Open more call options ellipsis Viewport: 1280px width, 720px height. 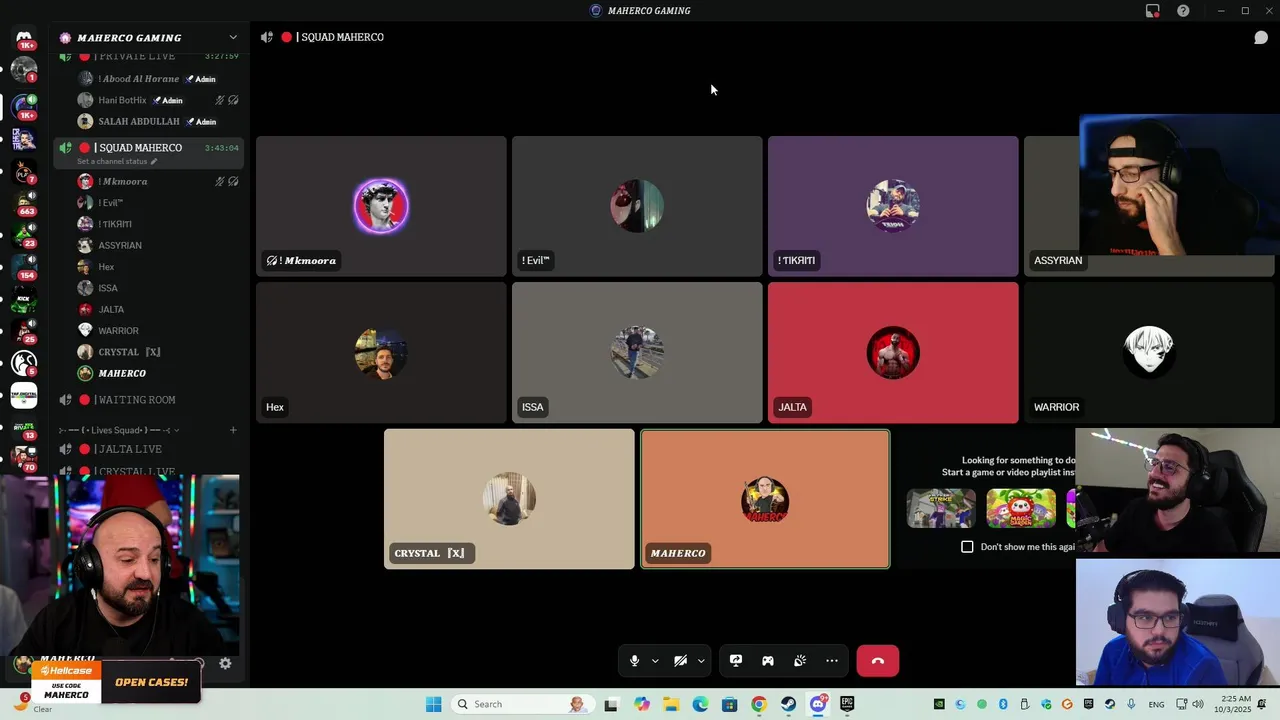tap(832, 661)
